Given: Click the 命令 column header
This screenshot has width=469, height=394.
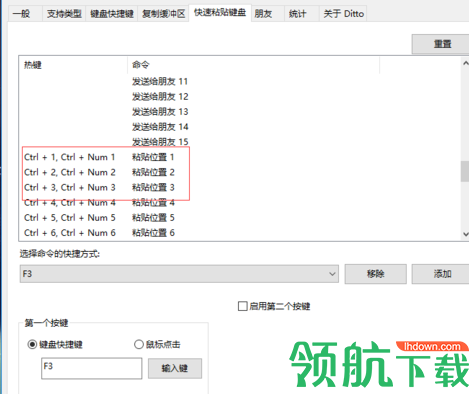Looking at the screenshot, I should click(253, 65).
